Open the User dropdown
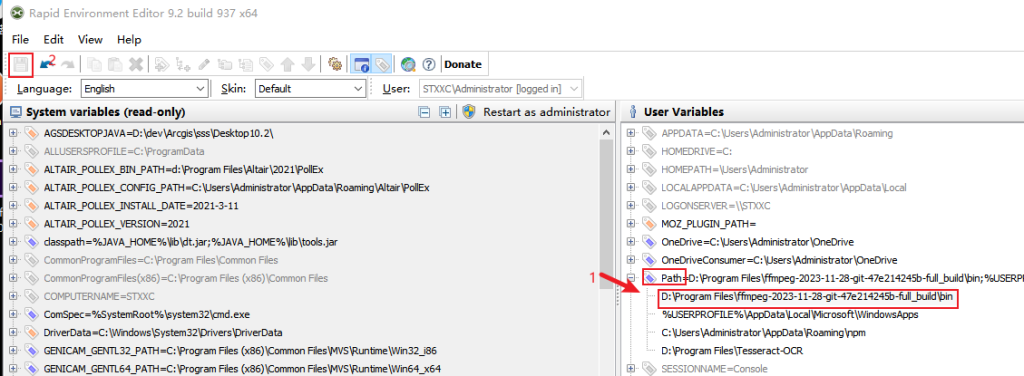1024x376 pixels. tap(500, 88)
